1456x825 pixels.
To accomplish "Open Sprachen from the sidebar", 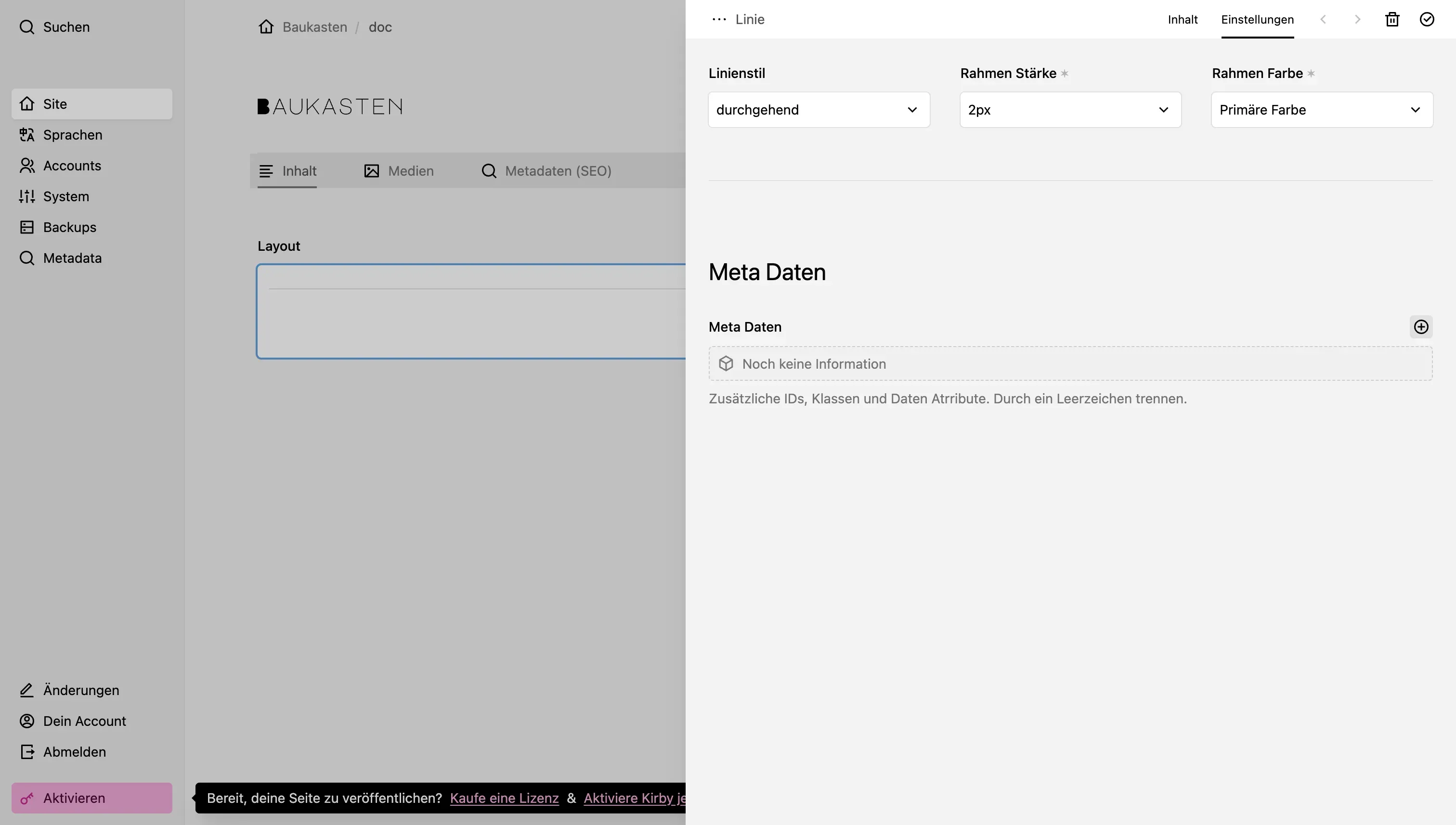I will (x=72, y=135).
